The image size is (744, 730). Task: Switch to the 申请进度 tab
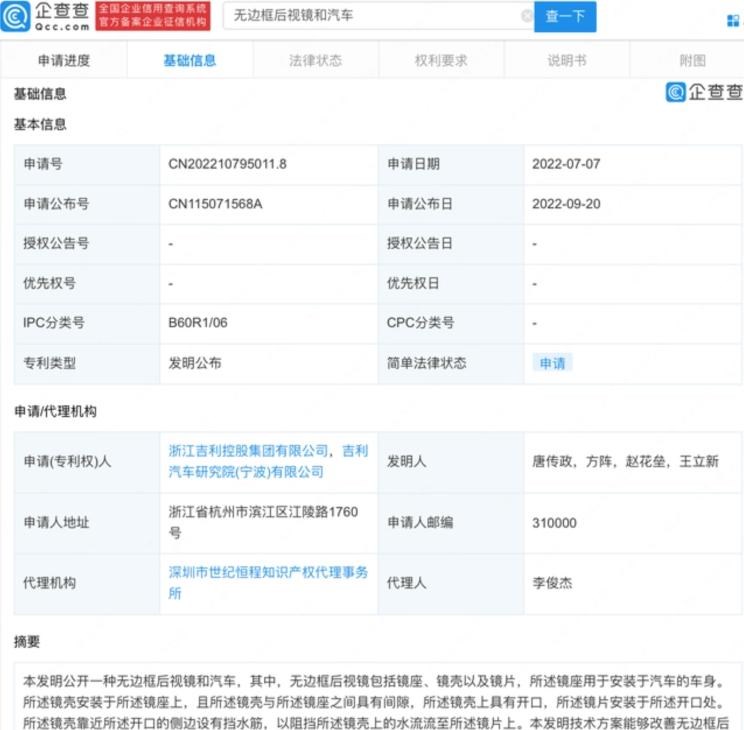pyautogui.click(x=64, y=60)
